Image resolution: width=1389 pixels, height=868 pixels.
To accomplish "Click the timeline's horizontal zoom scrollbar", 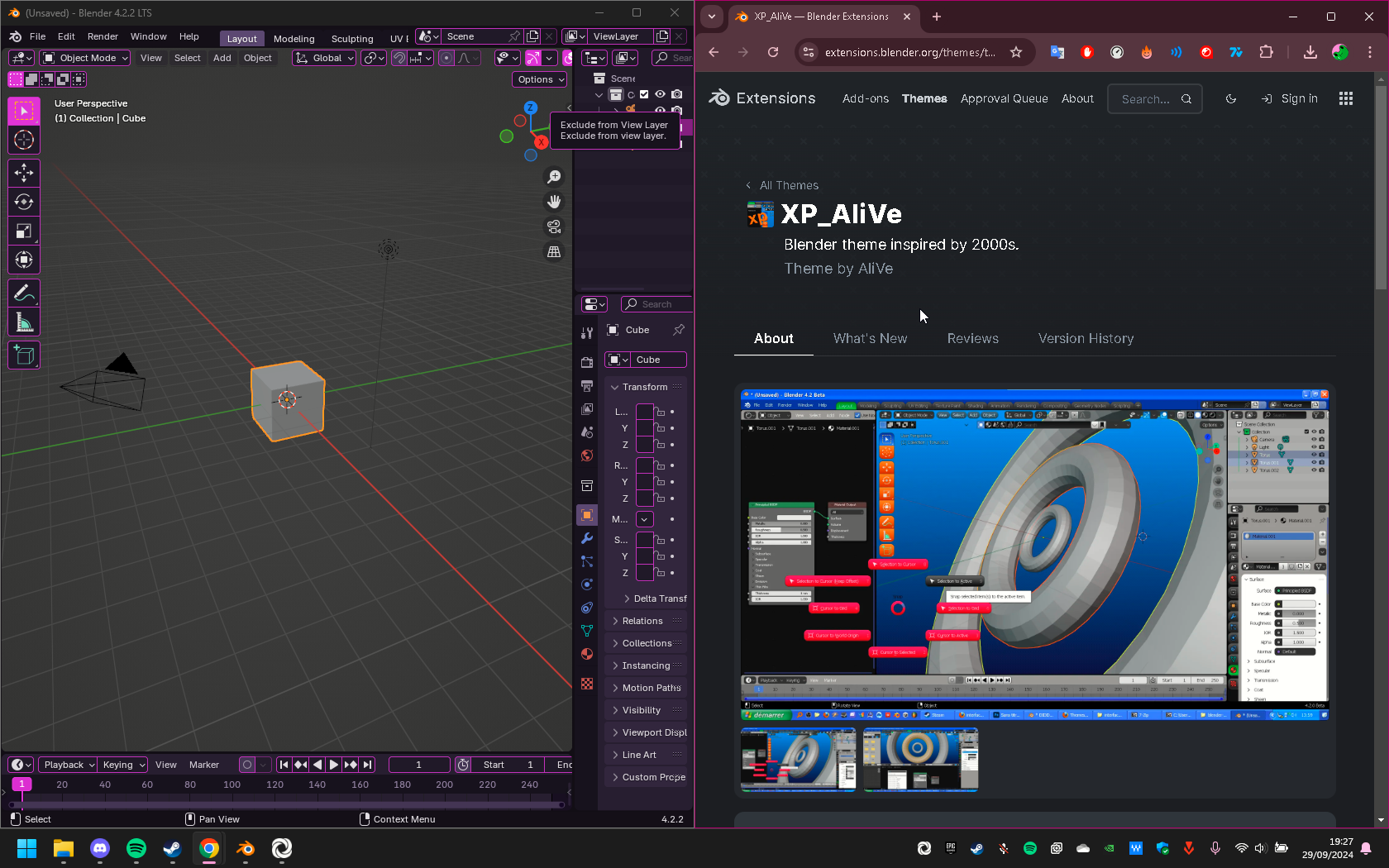I will (288, 804).
